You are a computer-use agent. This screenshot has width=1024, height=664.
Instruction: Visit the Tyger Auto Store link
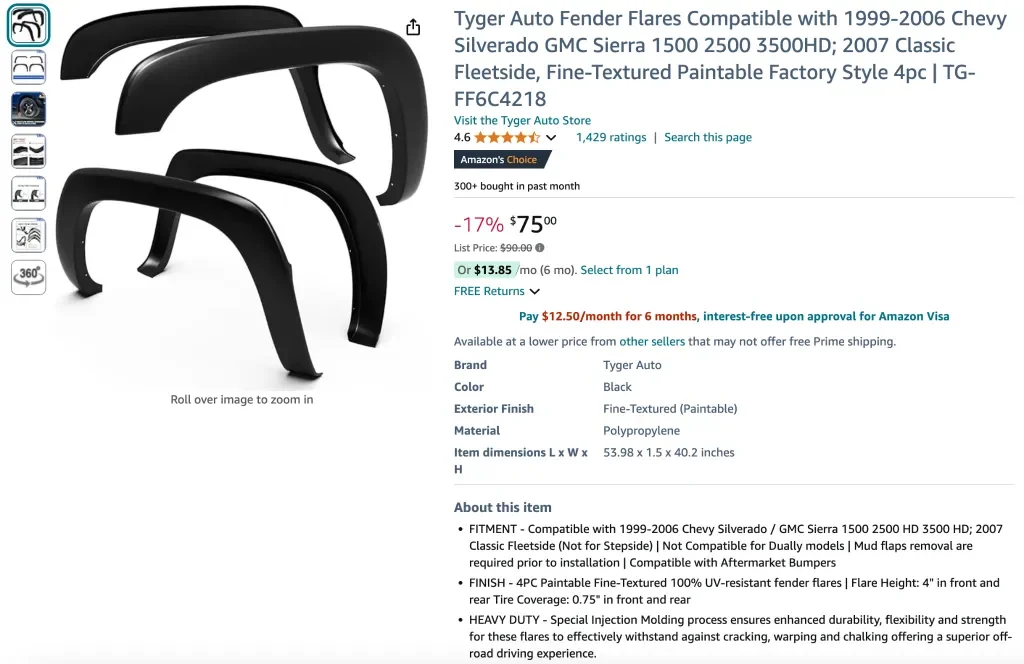pos(522,121)
